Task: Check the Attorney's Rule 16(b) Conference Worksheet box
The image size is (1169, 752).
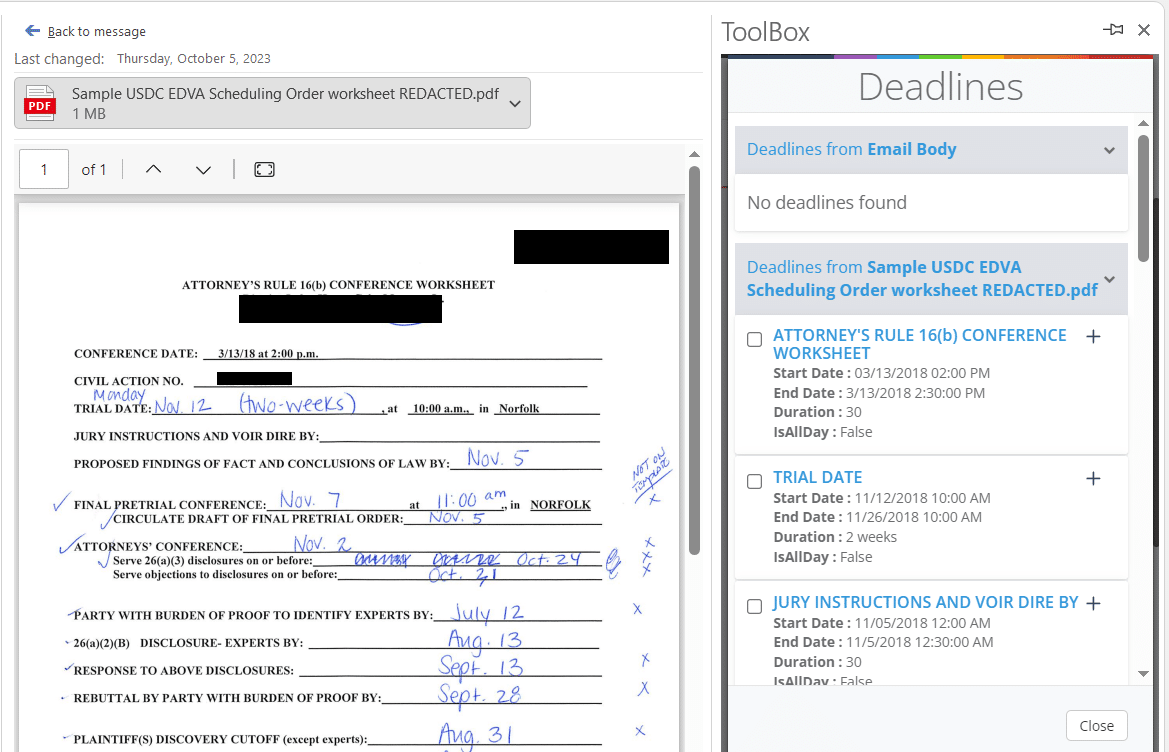Action: [x=755, y=340]
